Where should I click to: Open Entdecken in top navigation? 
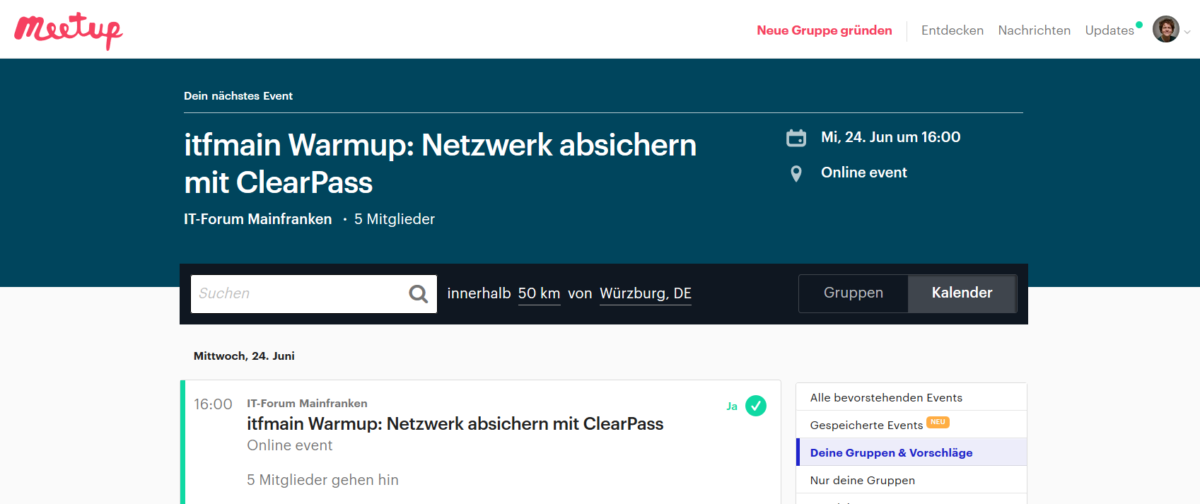(x=952, y=30)
